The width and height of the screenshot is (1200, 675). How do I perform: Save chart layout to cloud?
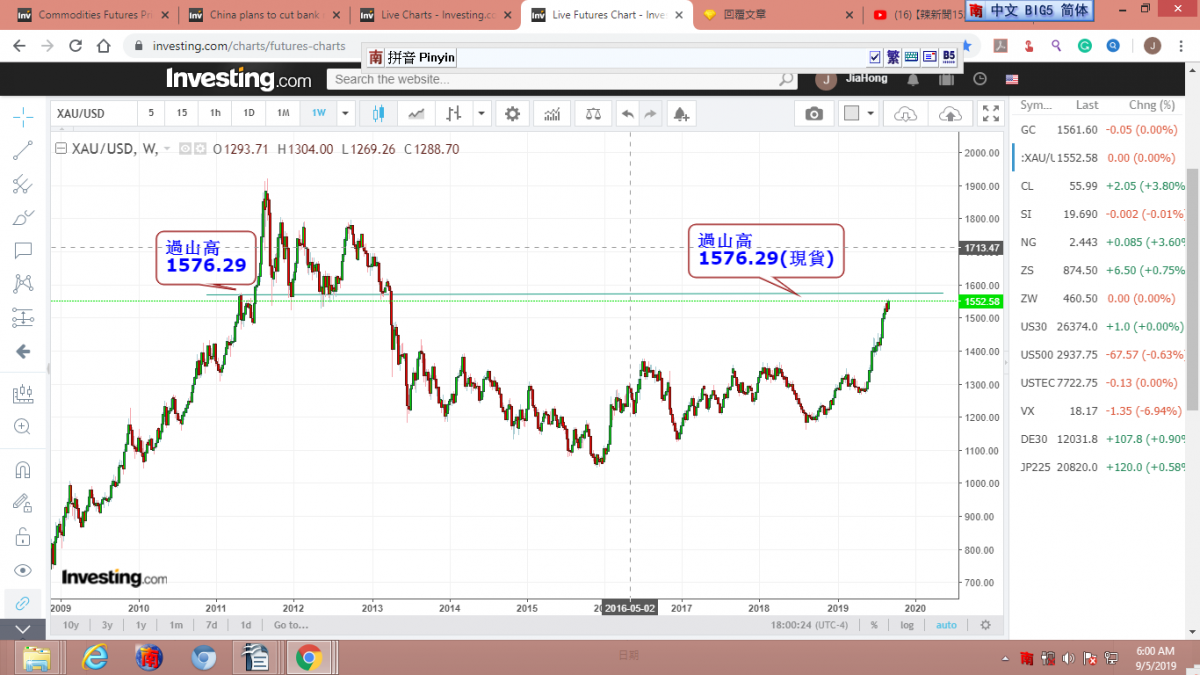click(x=948, y=113)
